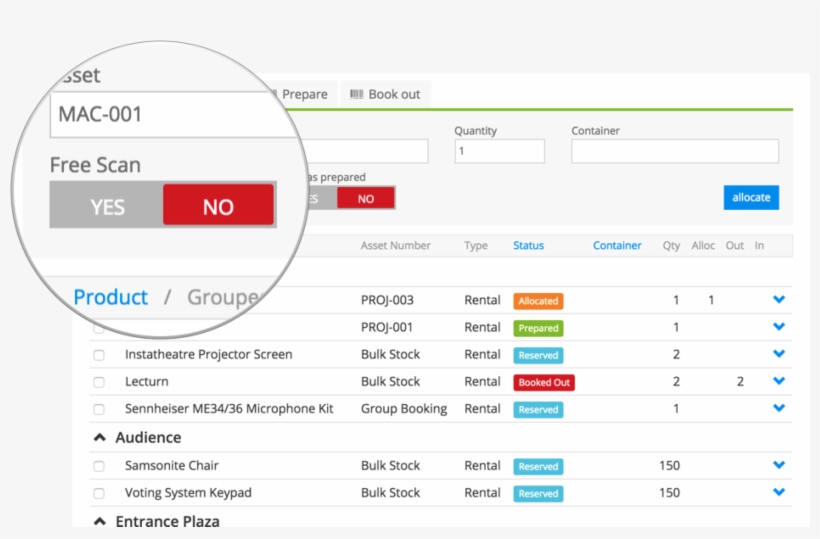Tick the Sennheiser ME34/36 Microphone Kit checkbox
Screen dimensions: 820x539
pos(99,410)
